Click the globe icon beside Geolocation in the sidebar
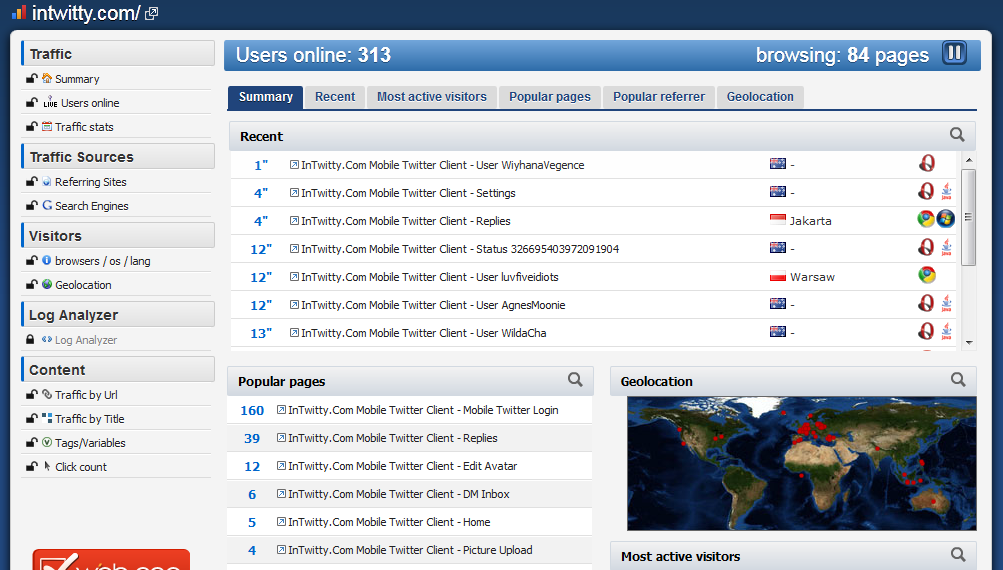 [47, 284]
